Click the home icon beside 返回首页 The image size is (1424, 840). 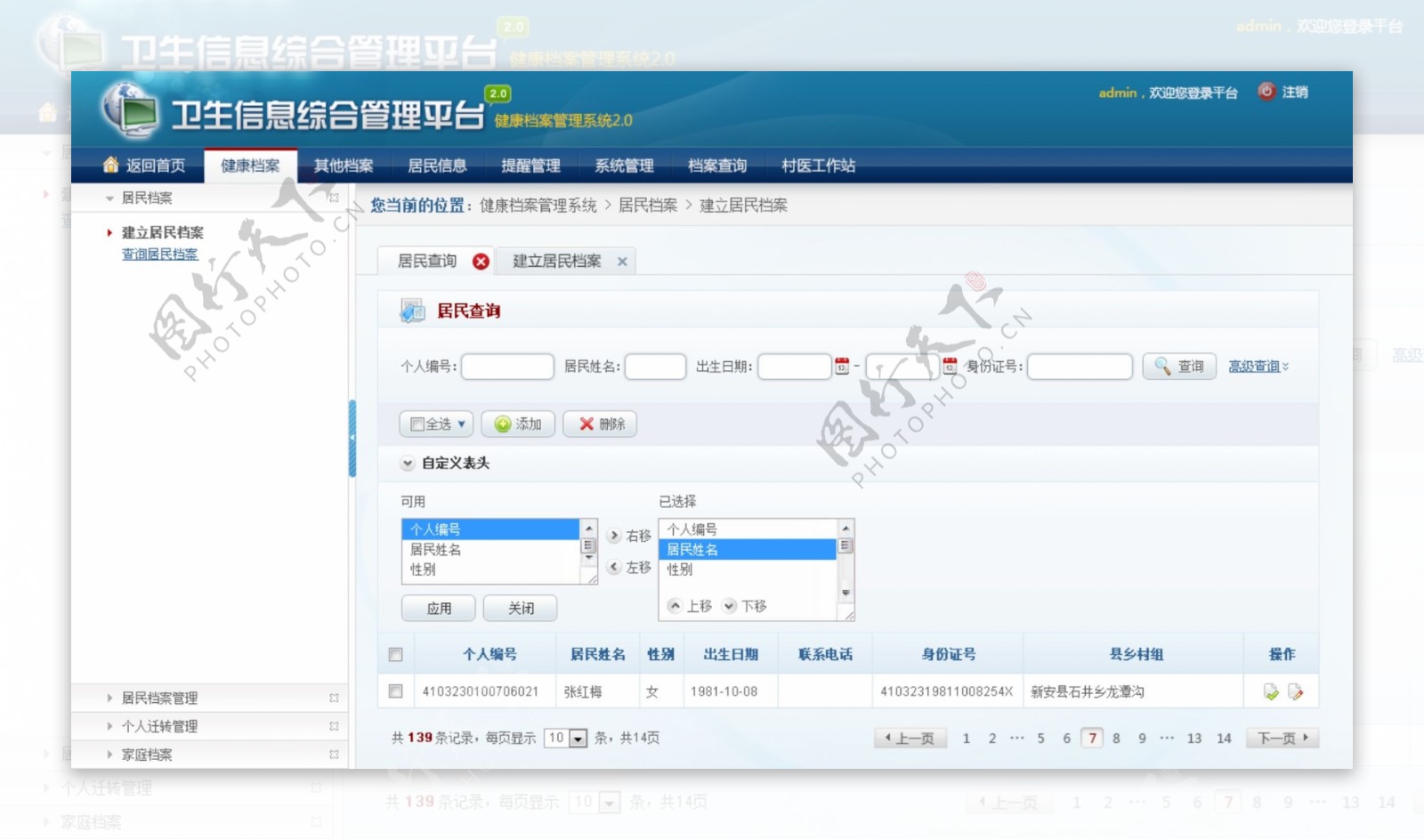[111, 165]
